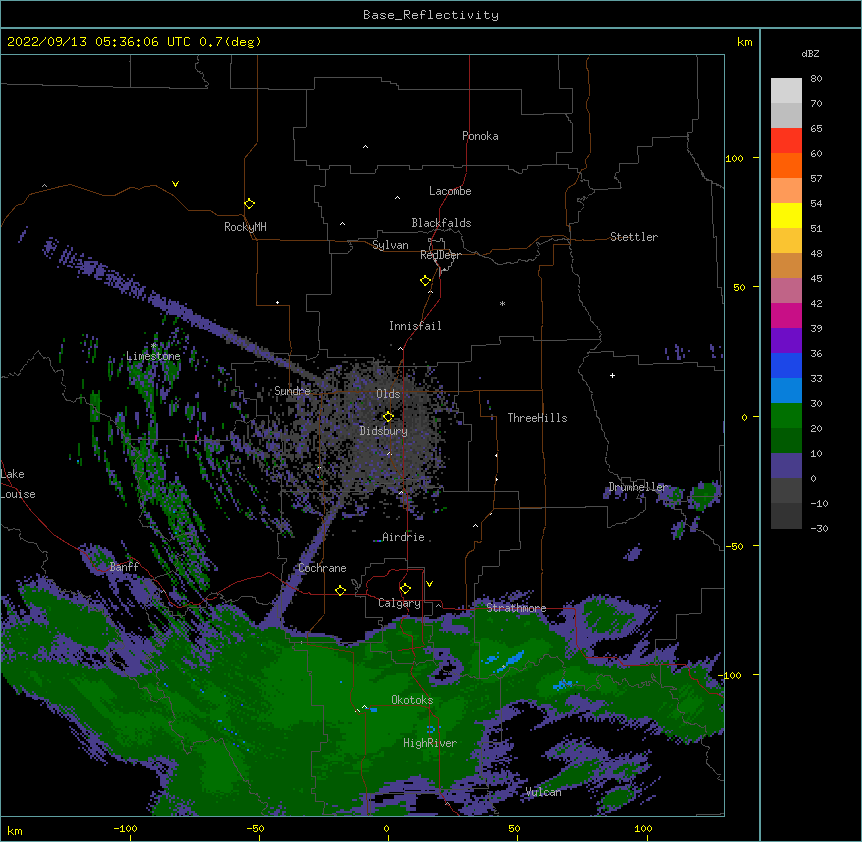Select the Limestone label
862x842 pixels.
point(153,356)
